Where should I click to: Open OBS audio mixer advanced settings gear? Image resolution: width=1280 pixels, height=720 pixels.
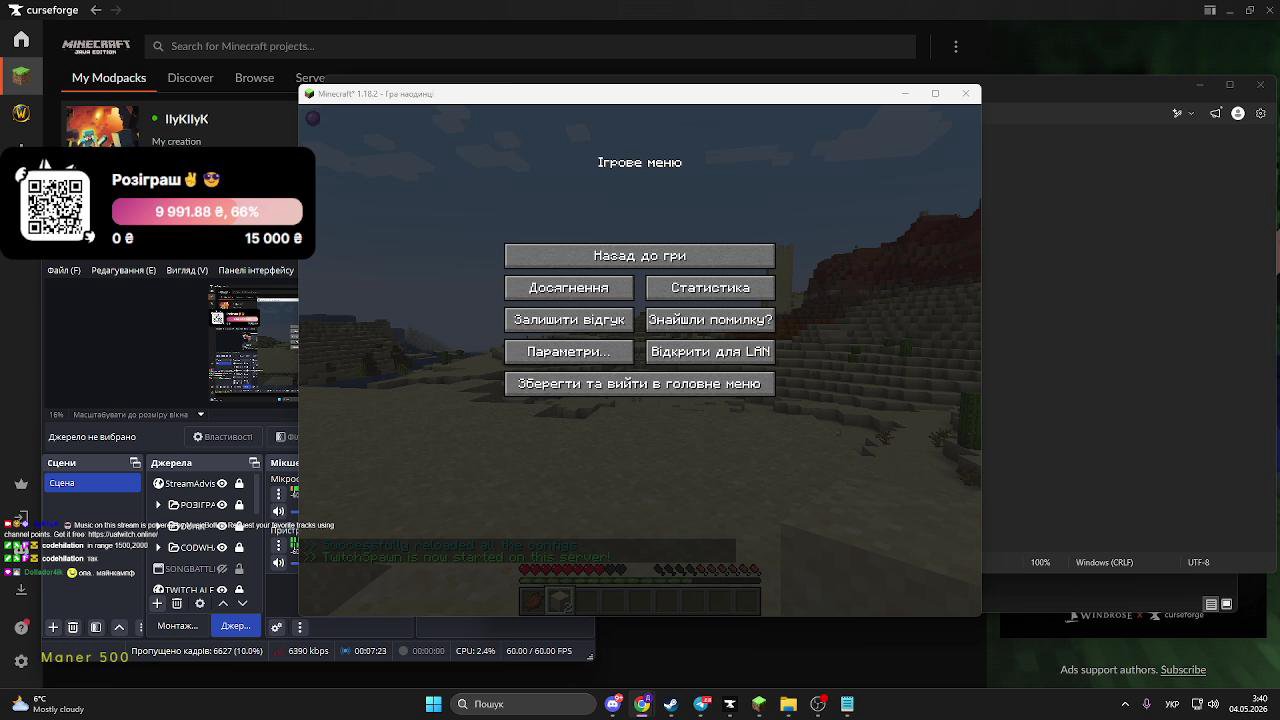(x=276, y=627)
